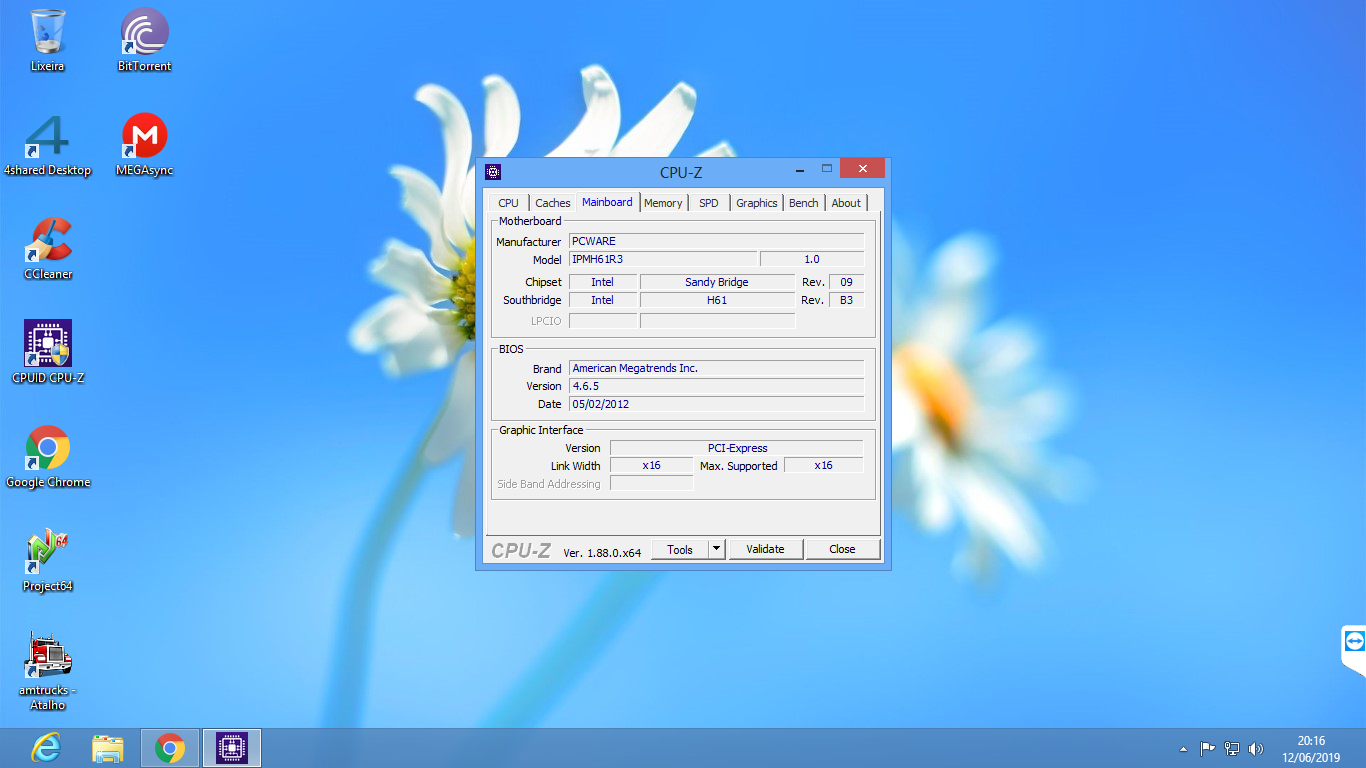The width and height of the screenshot is (1366, 768).
Task: Close the CPU-Z window with the red X
Action: coord(861,168)
